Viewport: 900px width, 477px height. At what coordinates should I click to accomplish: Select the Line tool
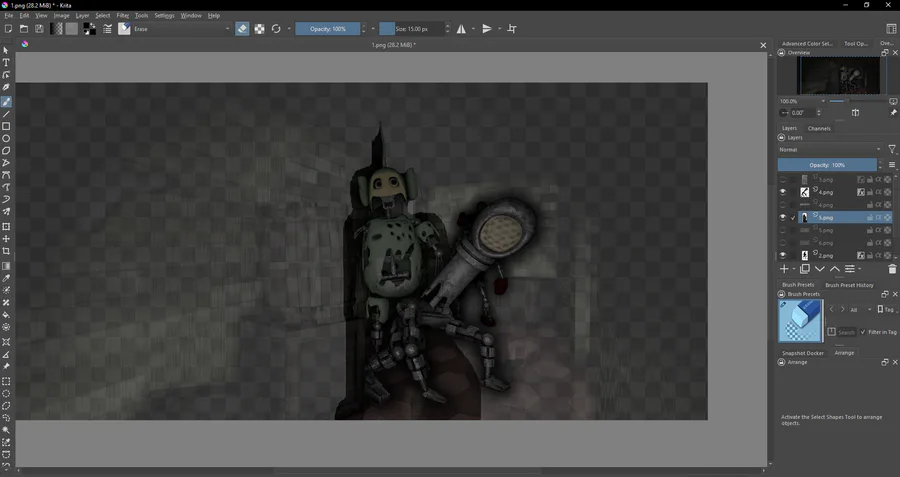coord(6,114)
